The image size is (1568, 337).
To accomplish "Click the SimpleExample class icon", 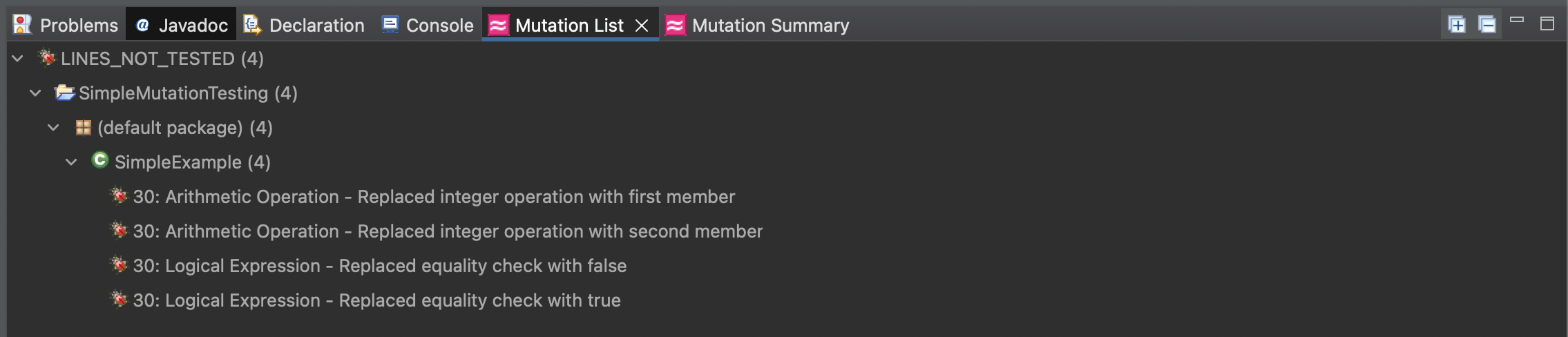I will (100, 161).
